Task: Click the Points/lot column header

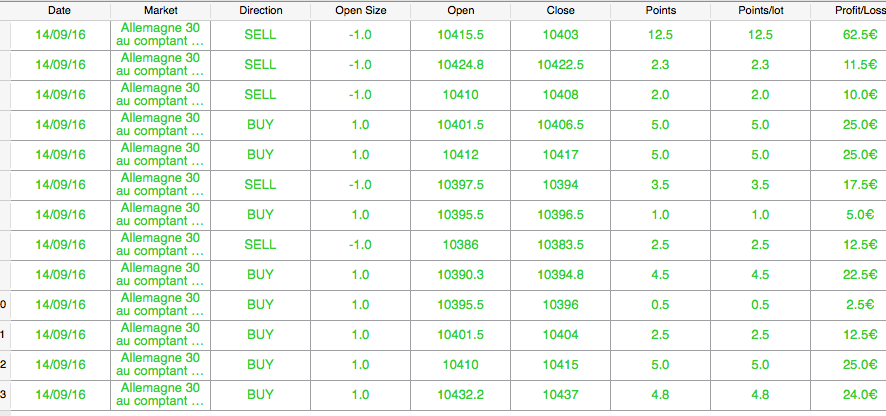Action: 761,11
